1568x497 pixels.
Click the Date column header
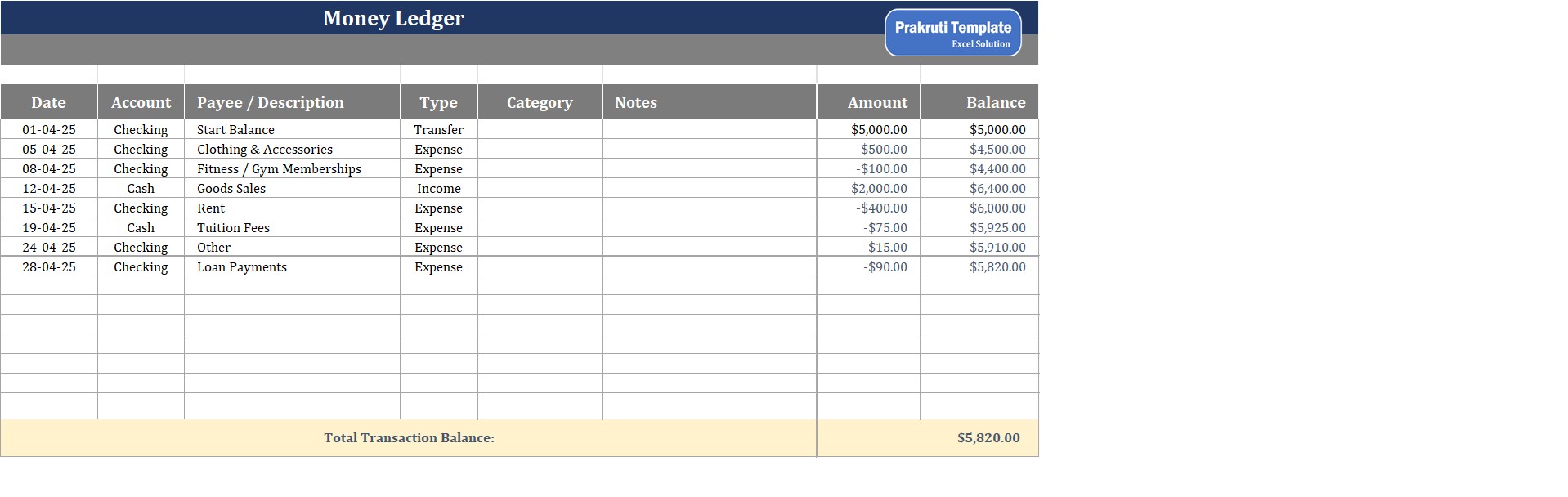(49, 102)
